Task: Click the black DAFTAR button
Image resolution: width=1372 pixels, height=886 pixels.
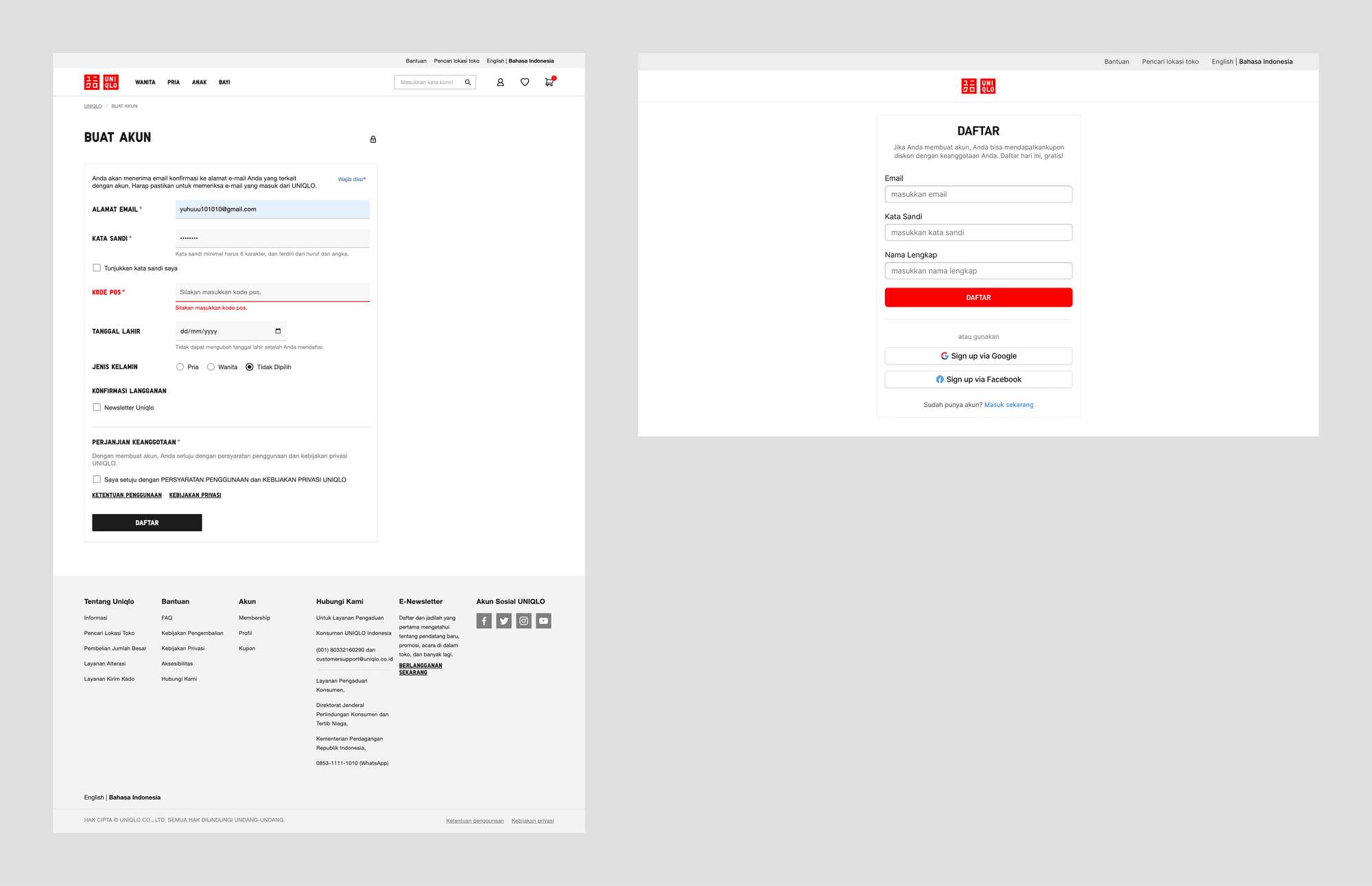Action: pyautogui.click(x=147, y=523)
